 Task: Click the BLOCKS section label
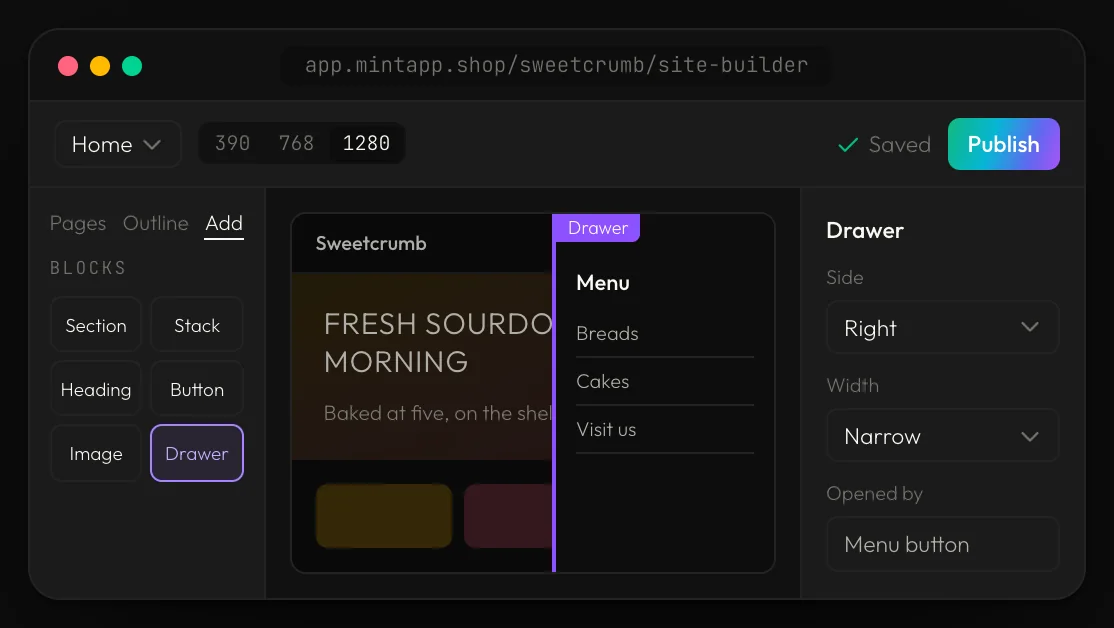point(88,268)
